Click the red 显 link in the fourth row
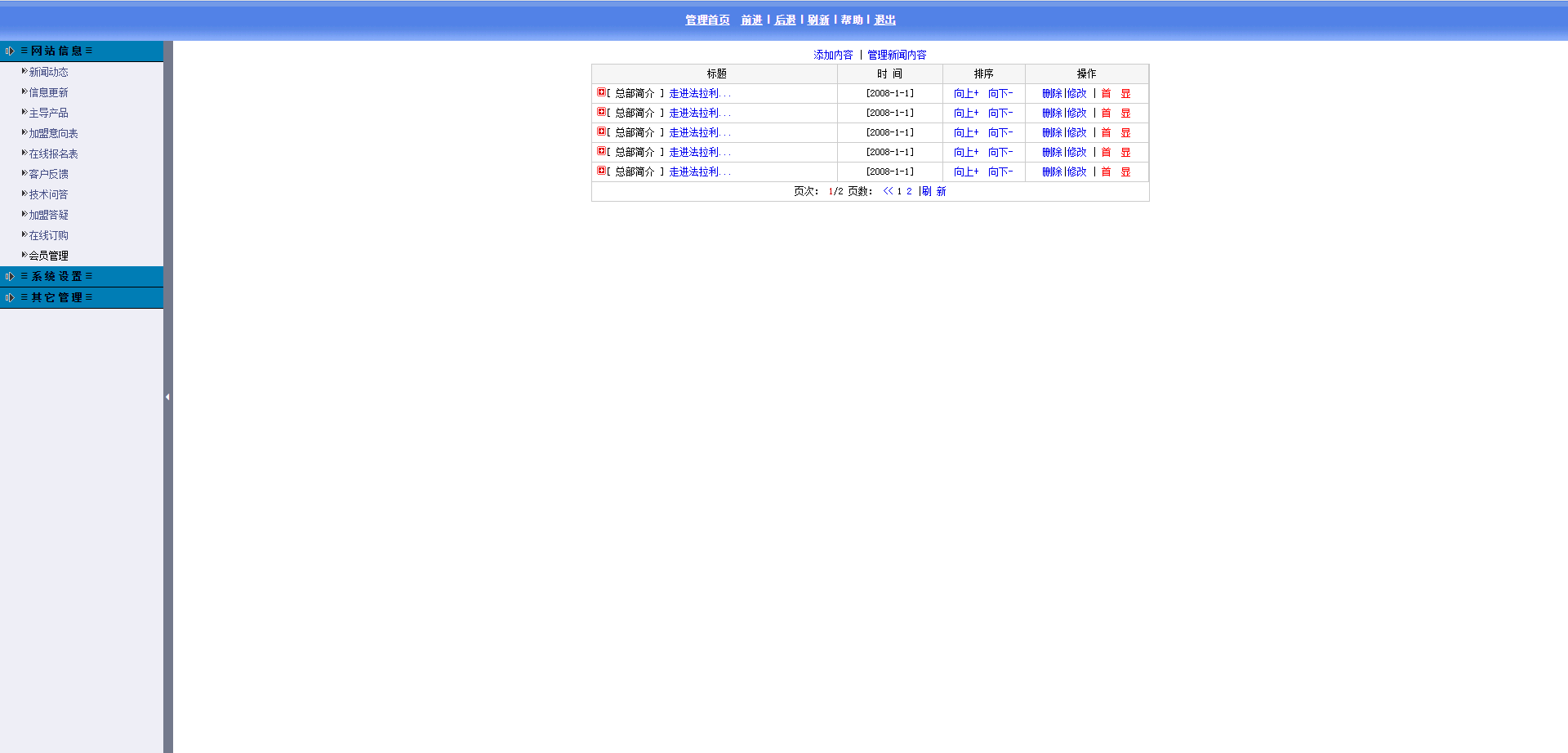The height and width of the screenshot is (753, 1568). point(1125,152)
